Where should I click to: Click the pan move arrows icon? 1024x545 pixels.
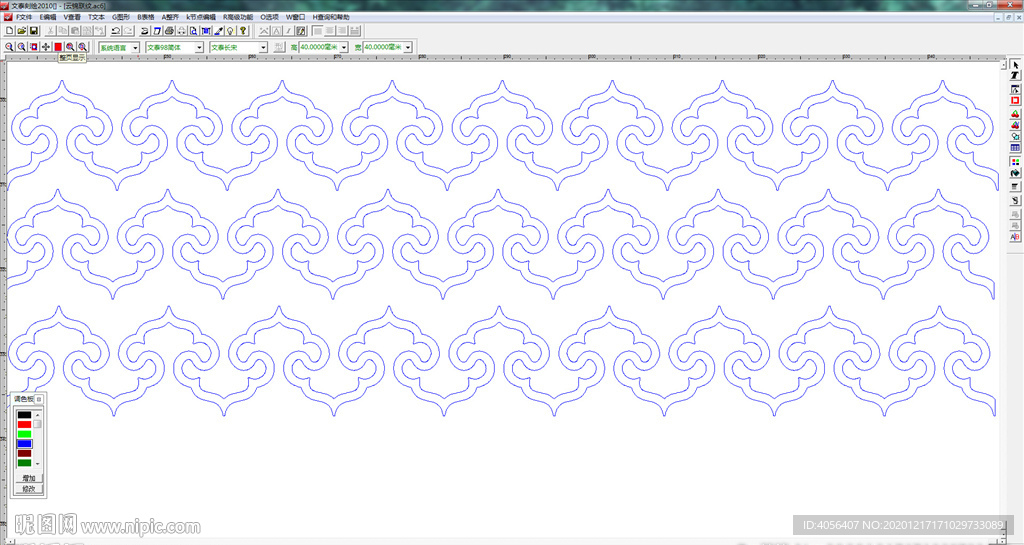tap(46, 47)
